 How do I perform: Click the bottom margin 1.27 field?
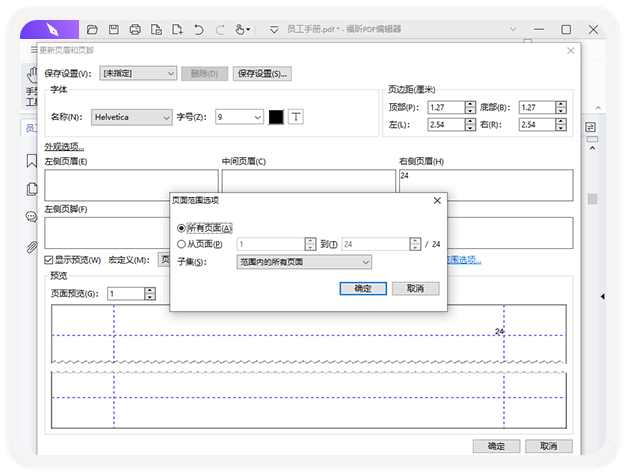click(537, 107)
